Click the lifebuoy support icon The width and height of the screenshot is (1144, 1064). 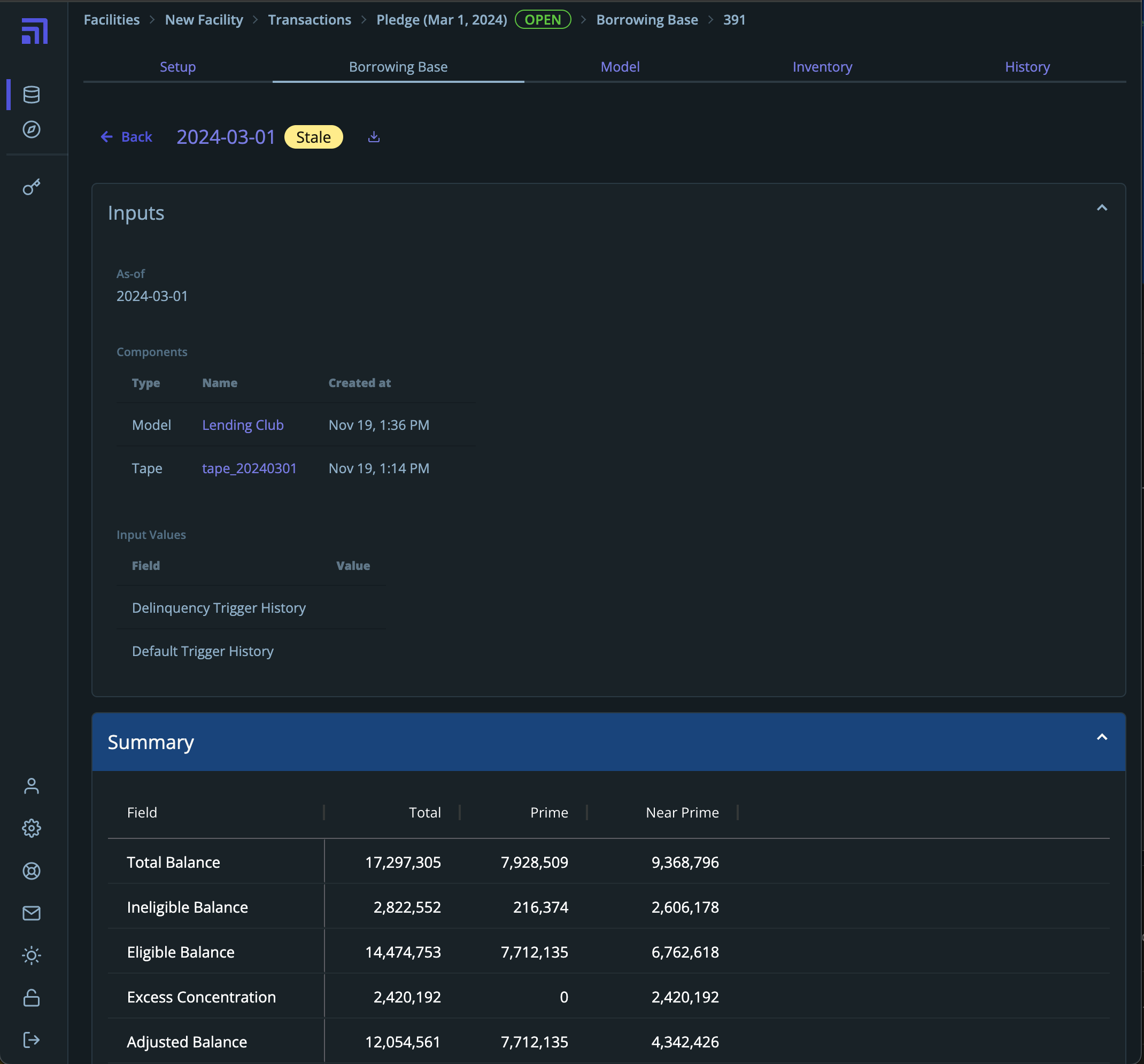[x=31, y=870]
